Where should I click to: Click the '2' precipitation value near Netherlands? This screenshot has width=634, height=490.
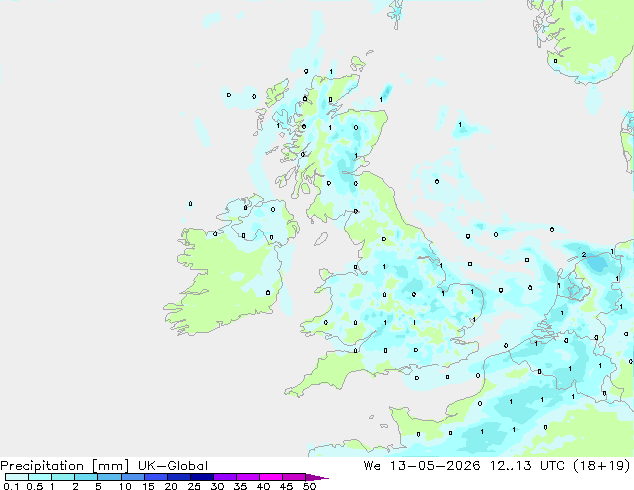[x=583, y=255]
